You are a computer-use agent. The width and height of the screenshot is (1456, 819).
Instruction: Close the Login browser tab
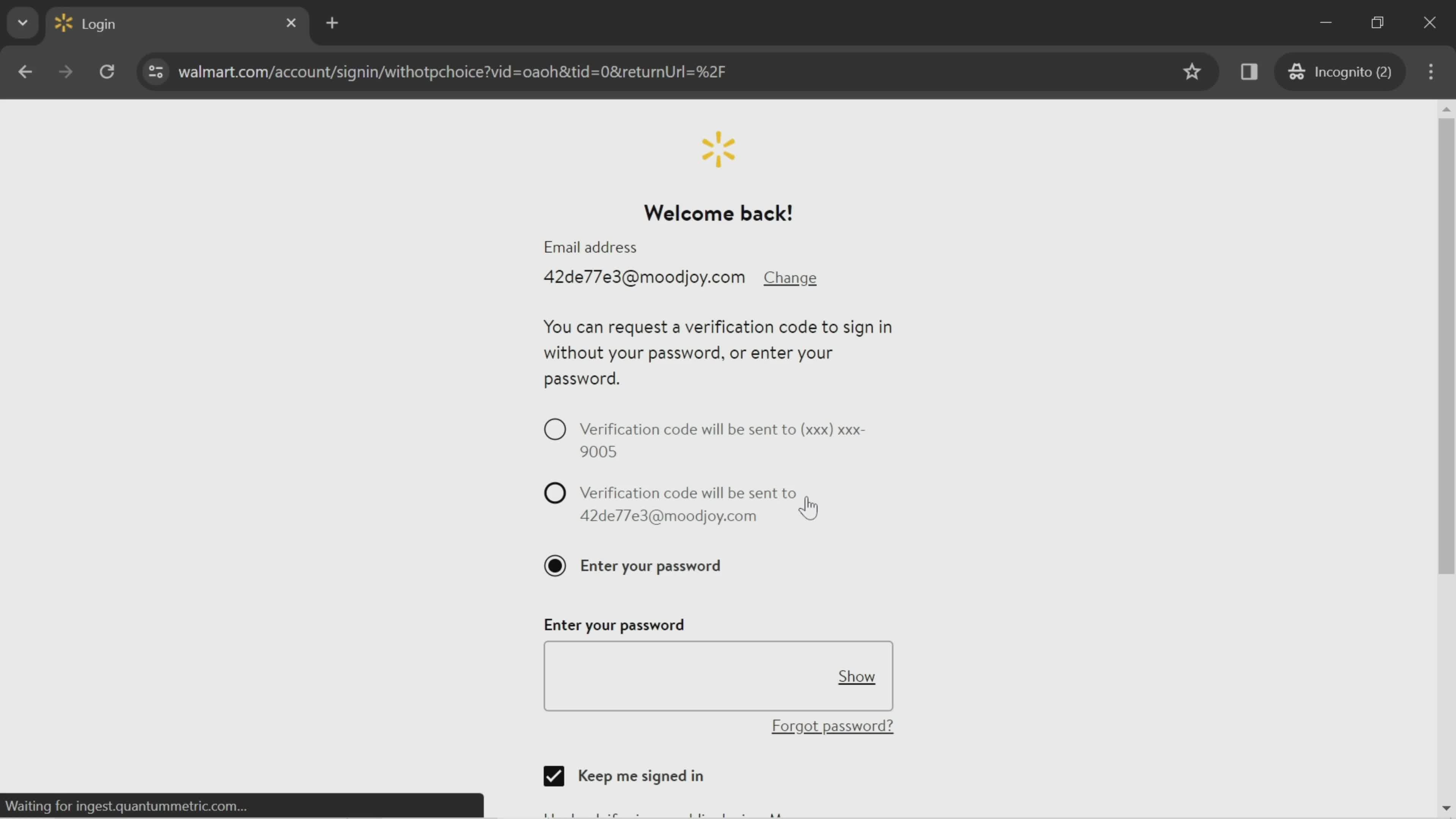(291, 23)
